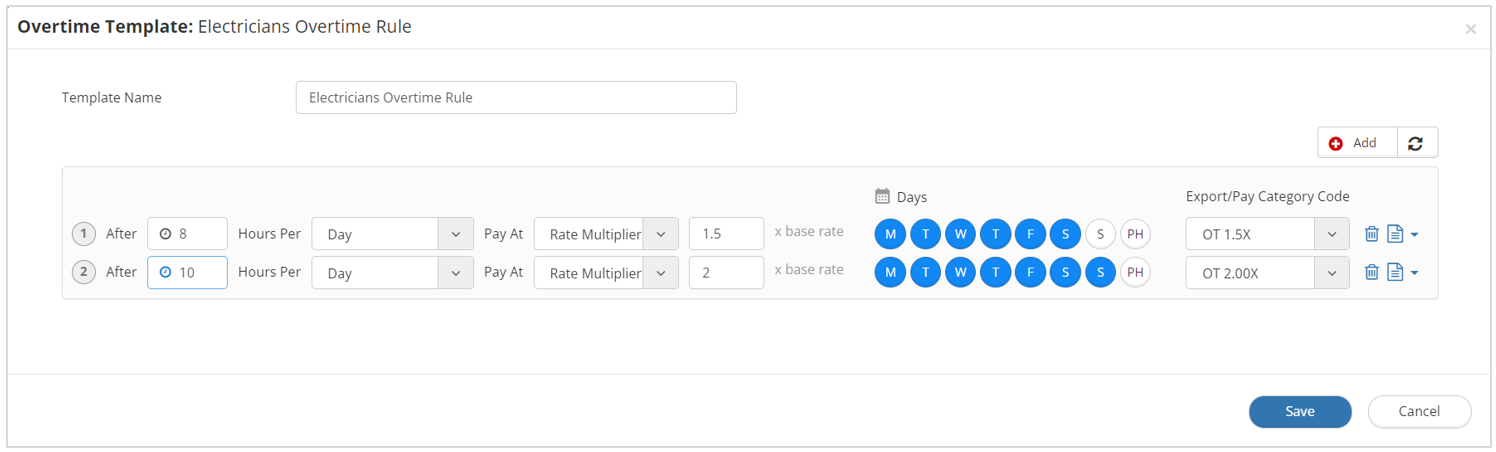Screen dimensions: 1496x452
Task: Toggle Monday for rule 1
Action: tap(890, 234)
